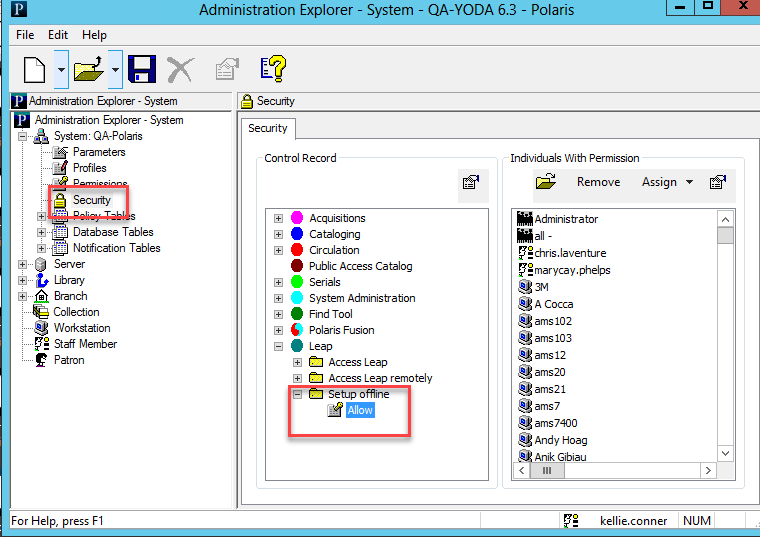This screenshot has width=760, height=537.
Task: Click the New document toolbar icon
Action: 34,70
